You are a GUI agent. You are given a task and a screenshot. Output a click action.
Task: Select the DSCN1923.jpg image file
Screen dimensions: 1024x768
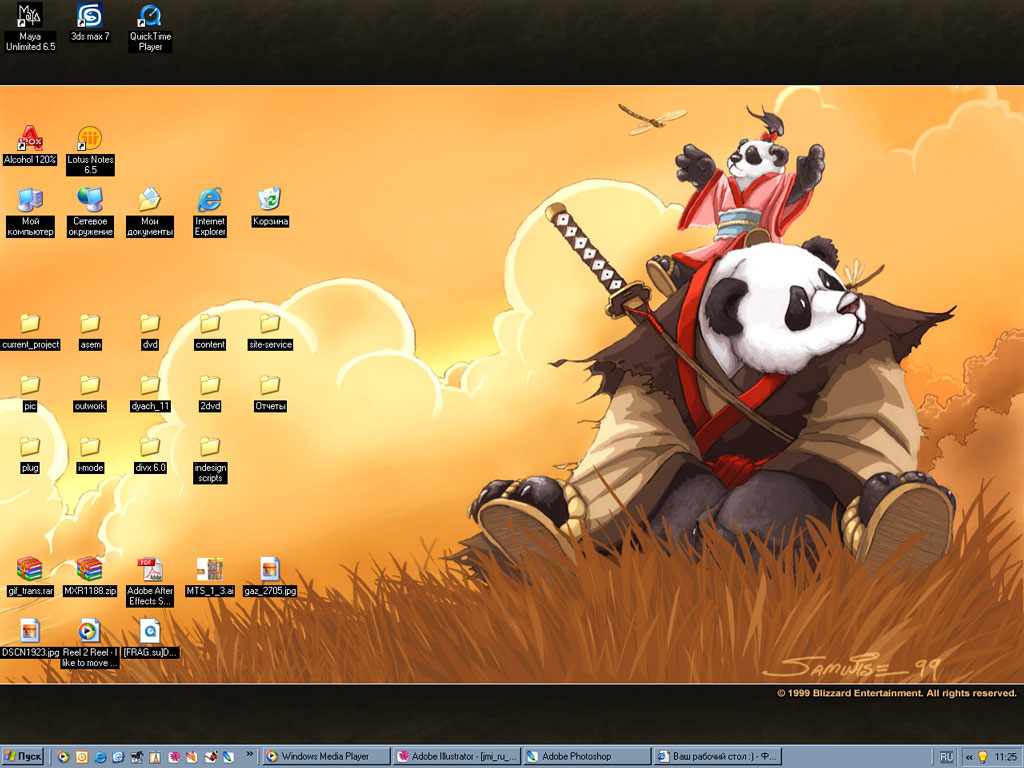tap(30, 639)
